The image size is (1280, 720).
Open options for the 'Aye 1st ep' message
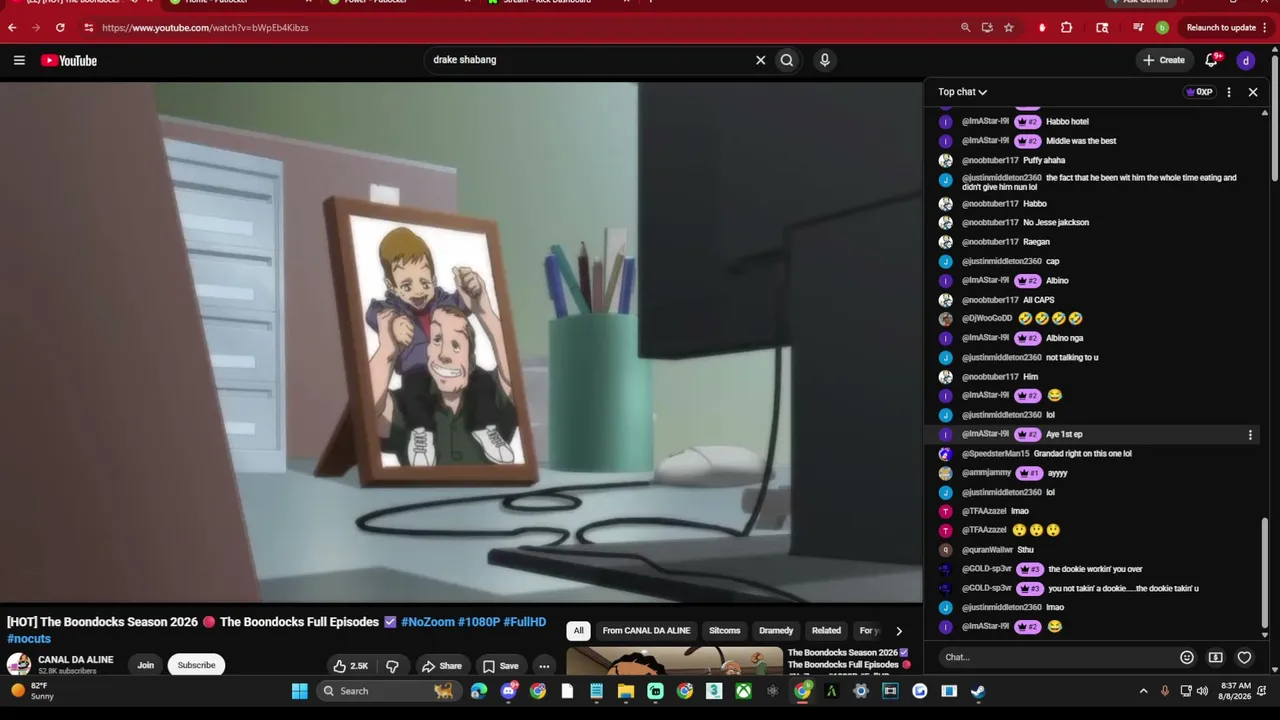[1250, 435]
